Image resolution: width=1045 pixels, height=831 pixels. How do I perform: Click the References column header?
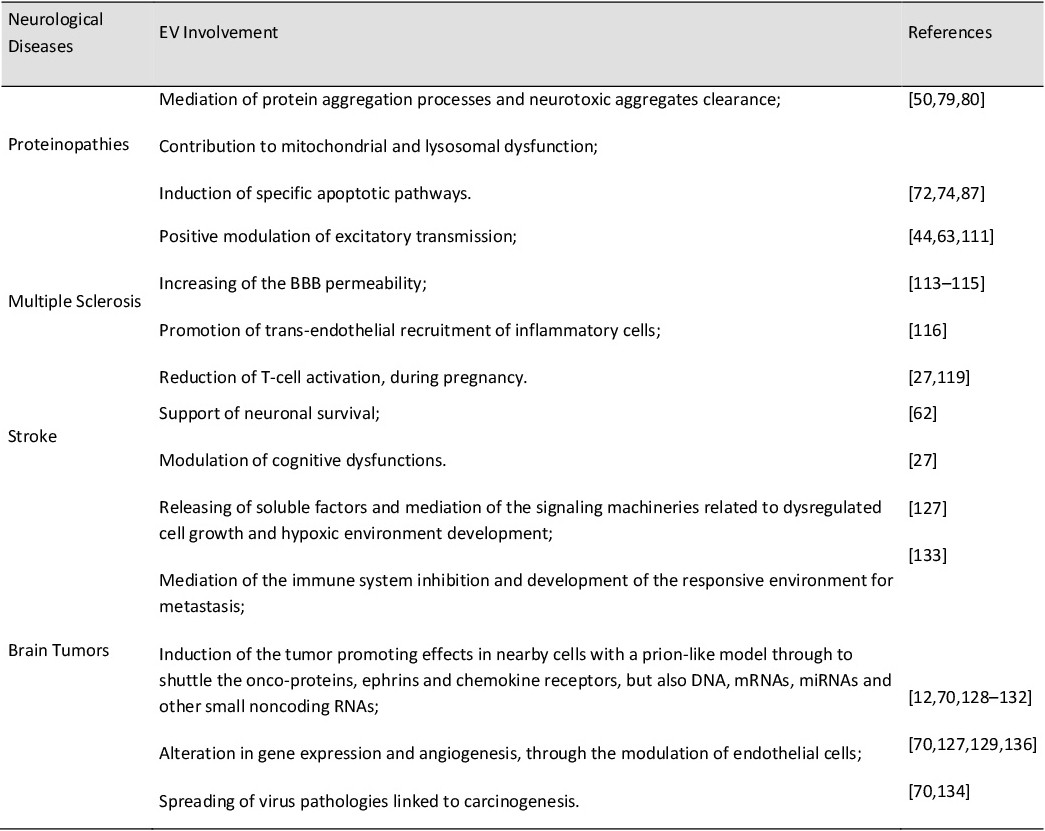[x=950, y=33]
